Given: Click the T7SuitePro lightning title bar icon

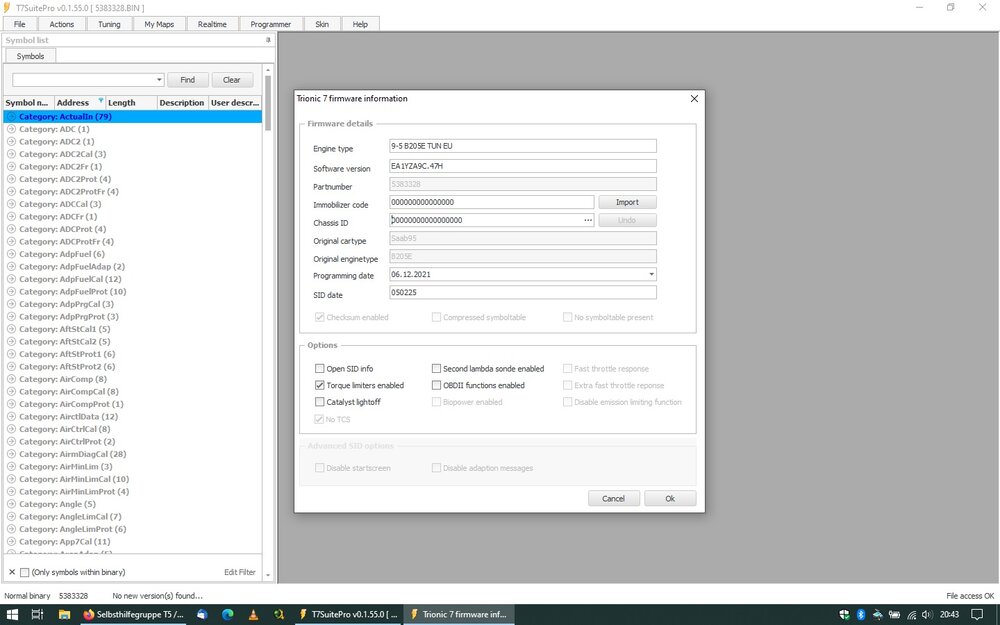Looking at the screenshot, I should coord(6,8).
